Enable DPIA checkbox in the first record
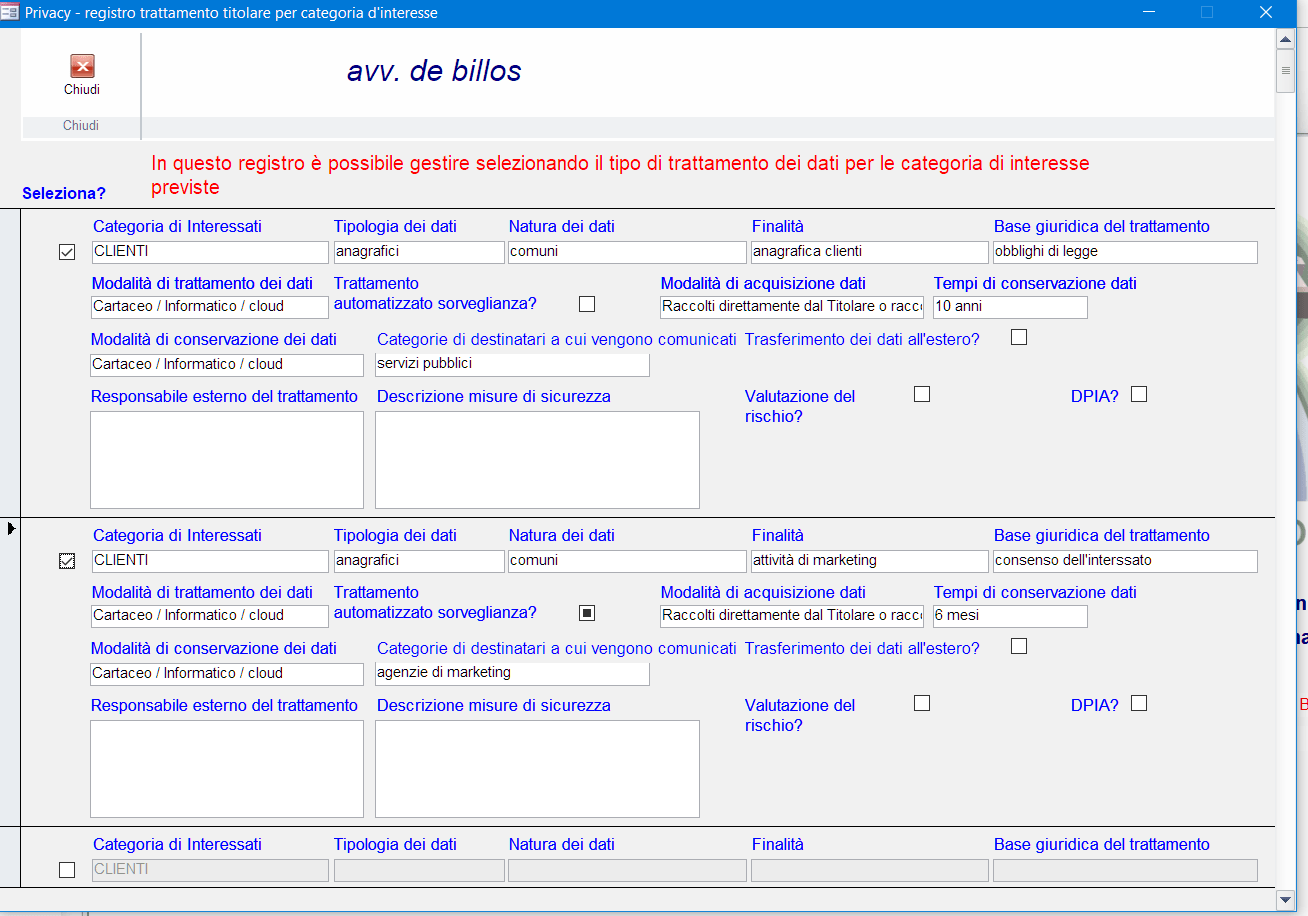The image size is (1308, 916). click(x=1139, y=394)
